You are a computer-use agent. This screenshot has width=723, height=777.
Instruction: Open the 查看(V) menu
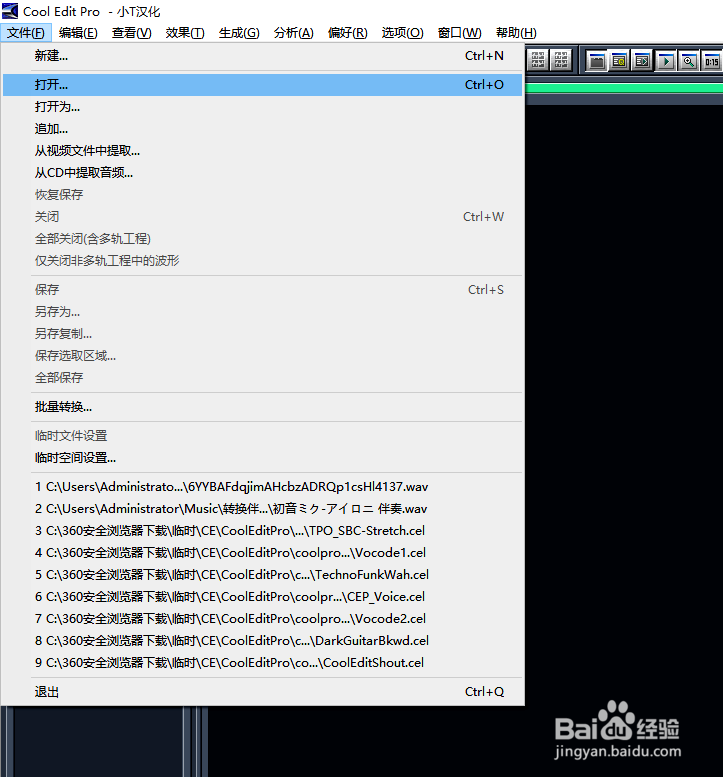coord(131,33)
